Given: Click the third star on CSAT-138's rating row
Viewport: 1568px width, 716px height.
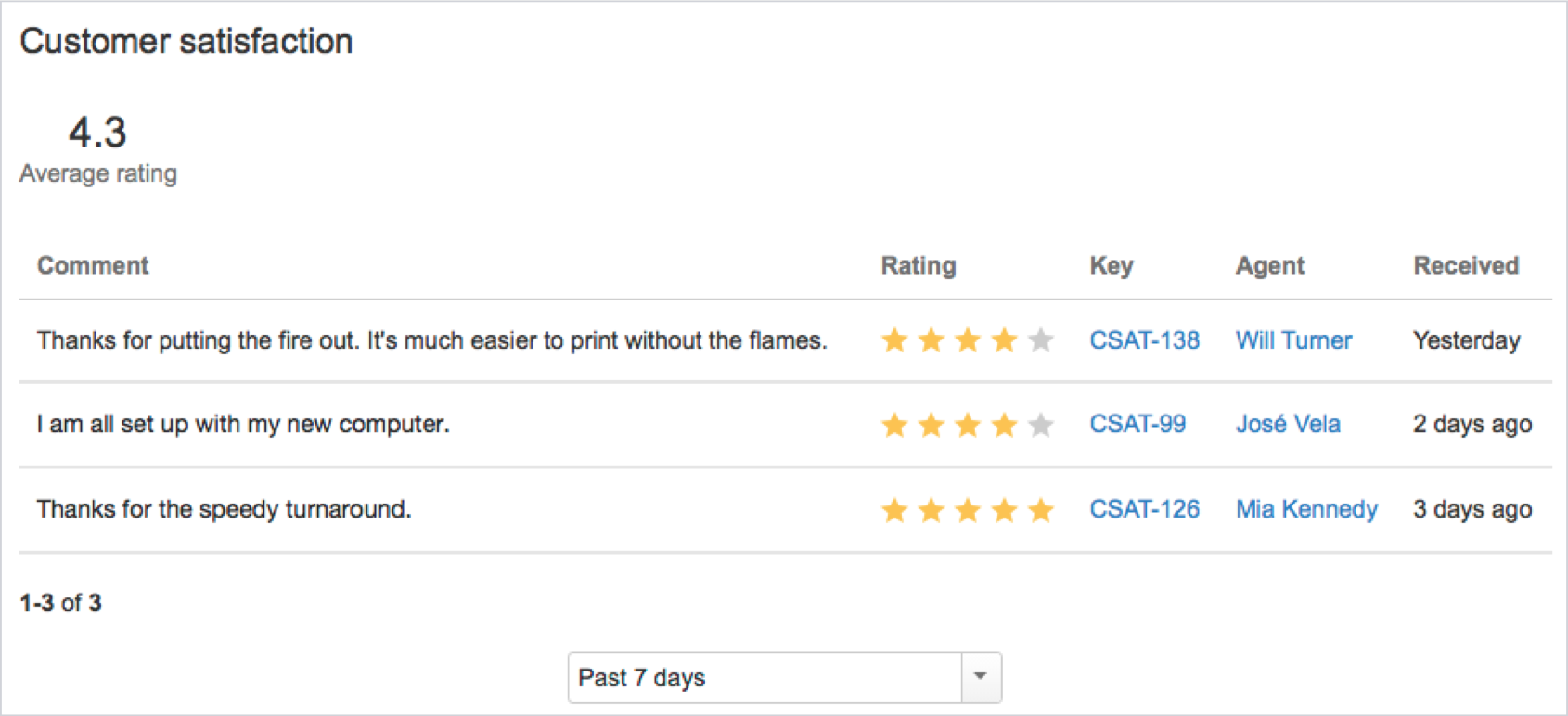Looking at the screenshot, I should click(x=968, y=340).
